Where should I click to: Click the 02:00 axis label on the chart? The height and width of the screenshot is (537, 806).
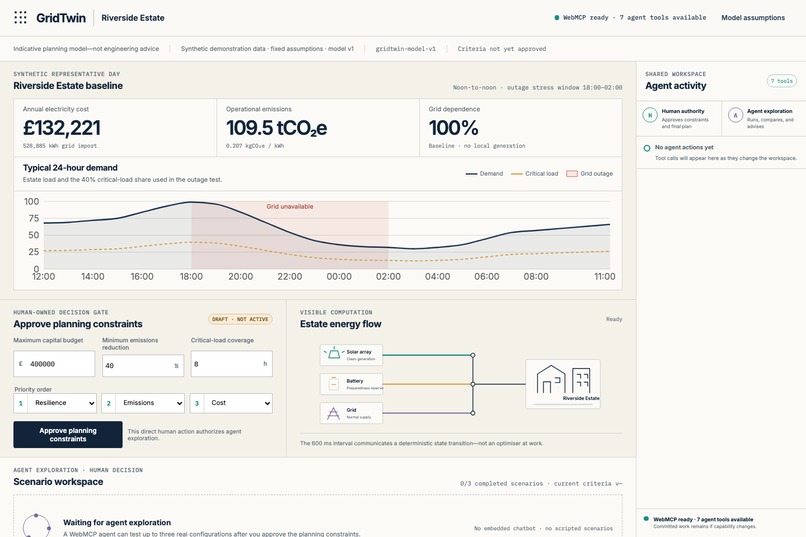(388, 276)
